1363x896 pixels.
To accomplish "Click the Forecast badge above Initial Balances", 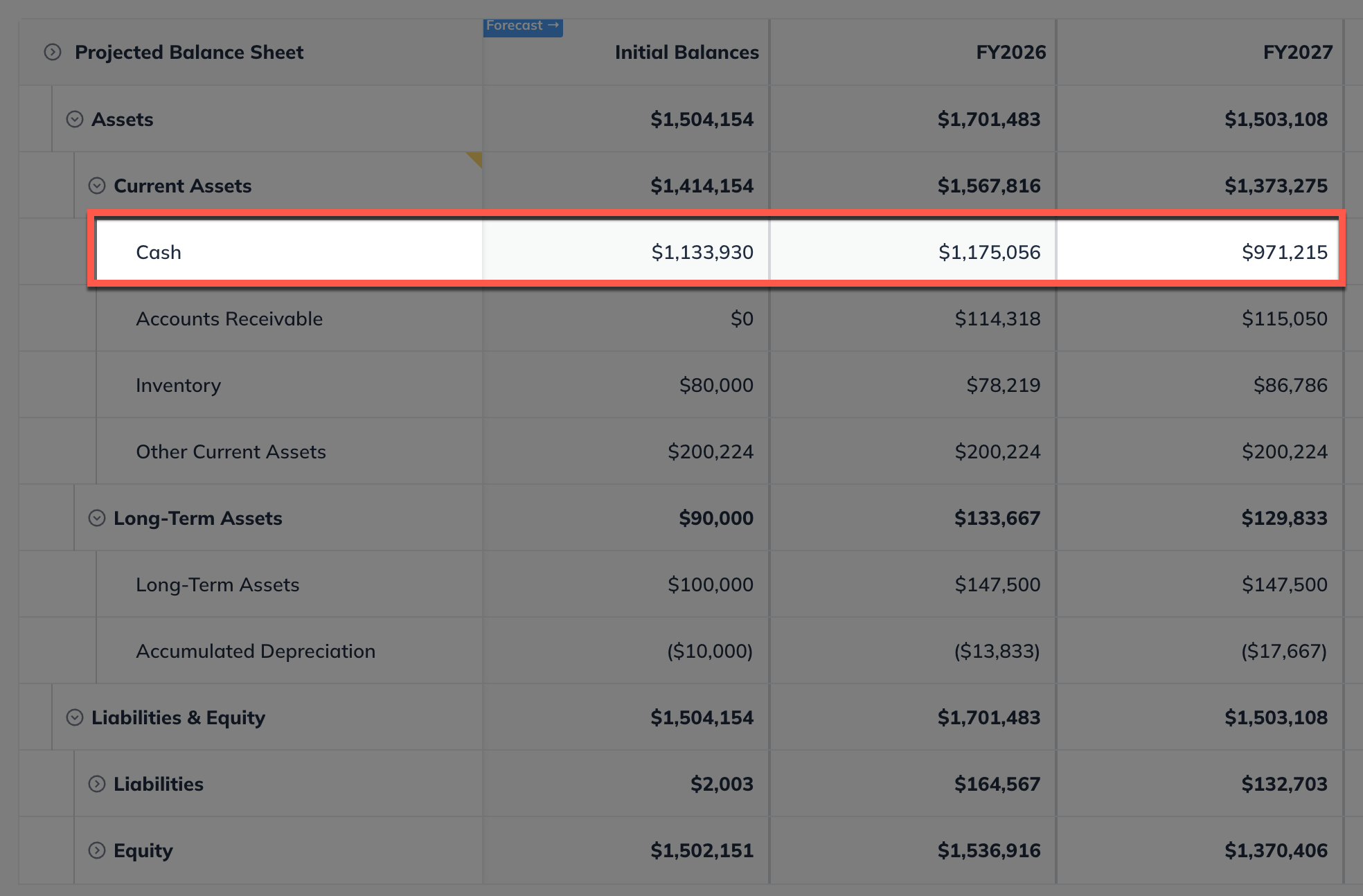I will (x=523, y=26).
